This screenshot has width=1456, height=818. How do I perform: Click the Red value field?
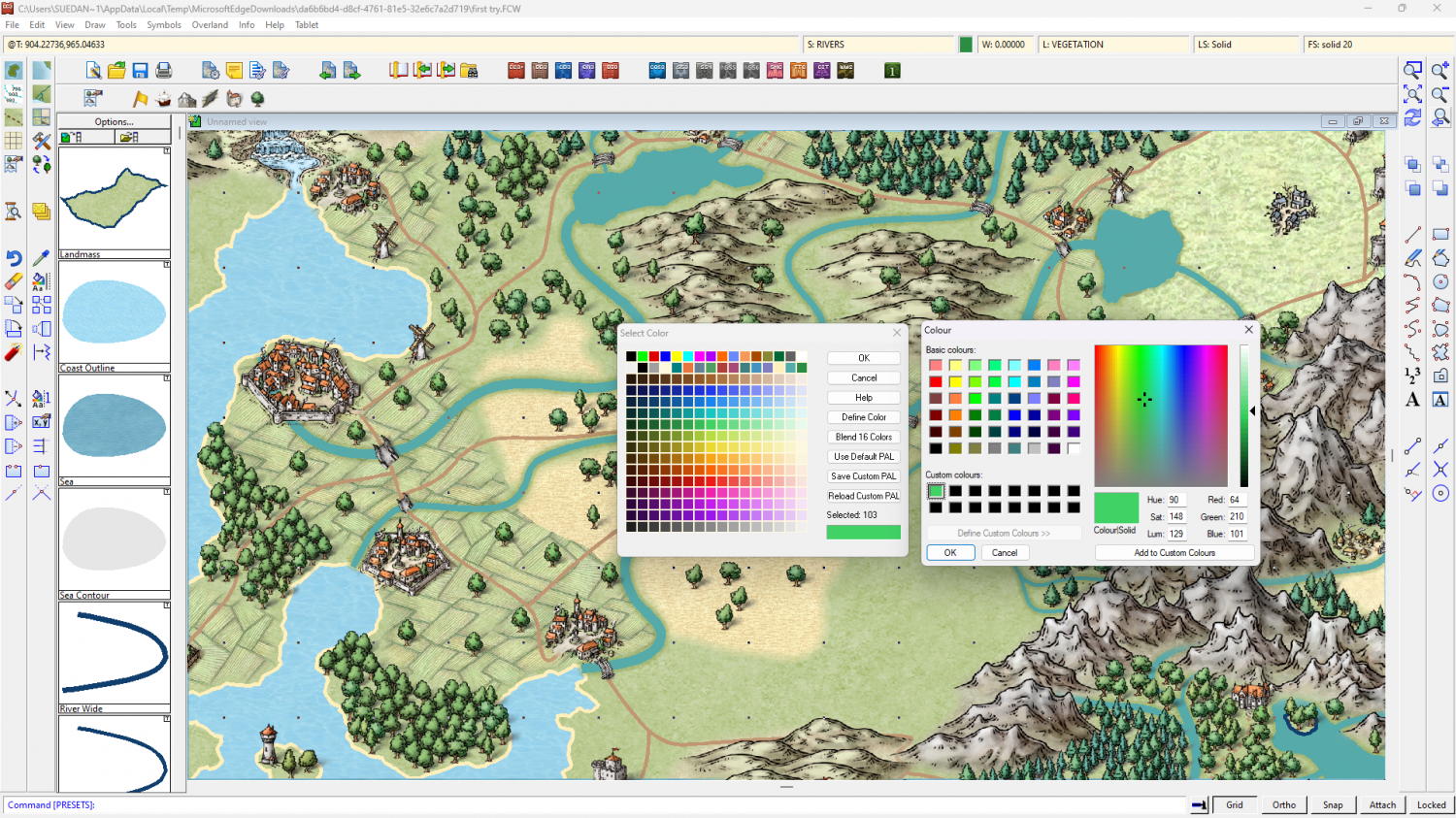(x=1238, y=500)
